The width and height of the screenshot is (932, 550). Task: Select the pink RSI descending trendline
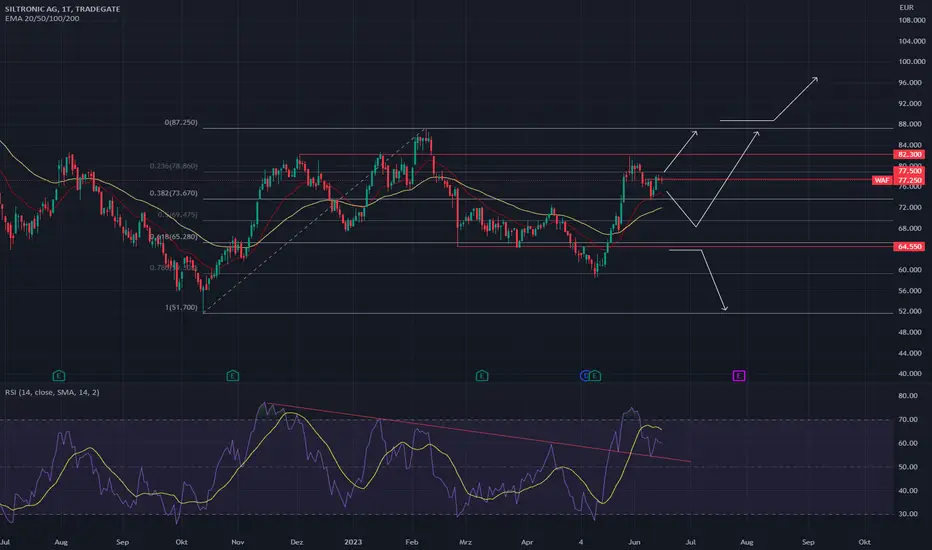[x=478, y=432]
